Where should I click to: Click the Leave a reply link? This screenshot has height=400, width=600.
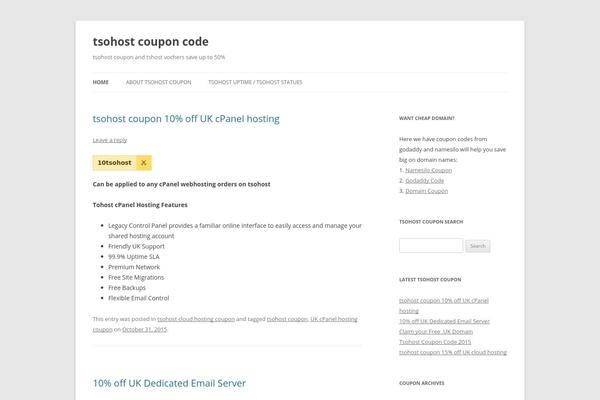point(109,140)
